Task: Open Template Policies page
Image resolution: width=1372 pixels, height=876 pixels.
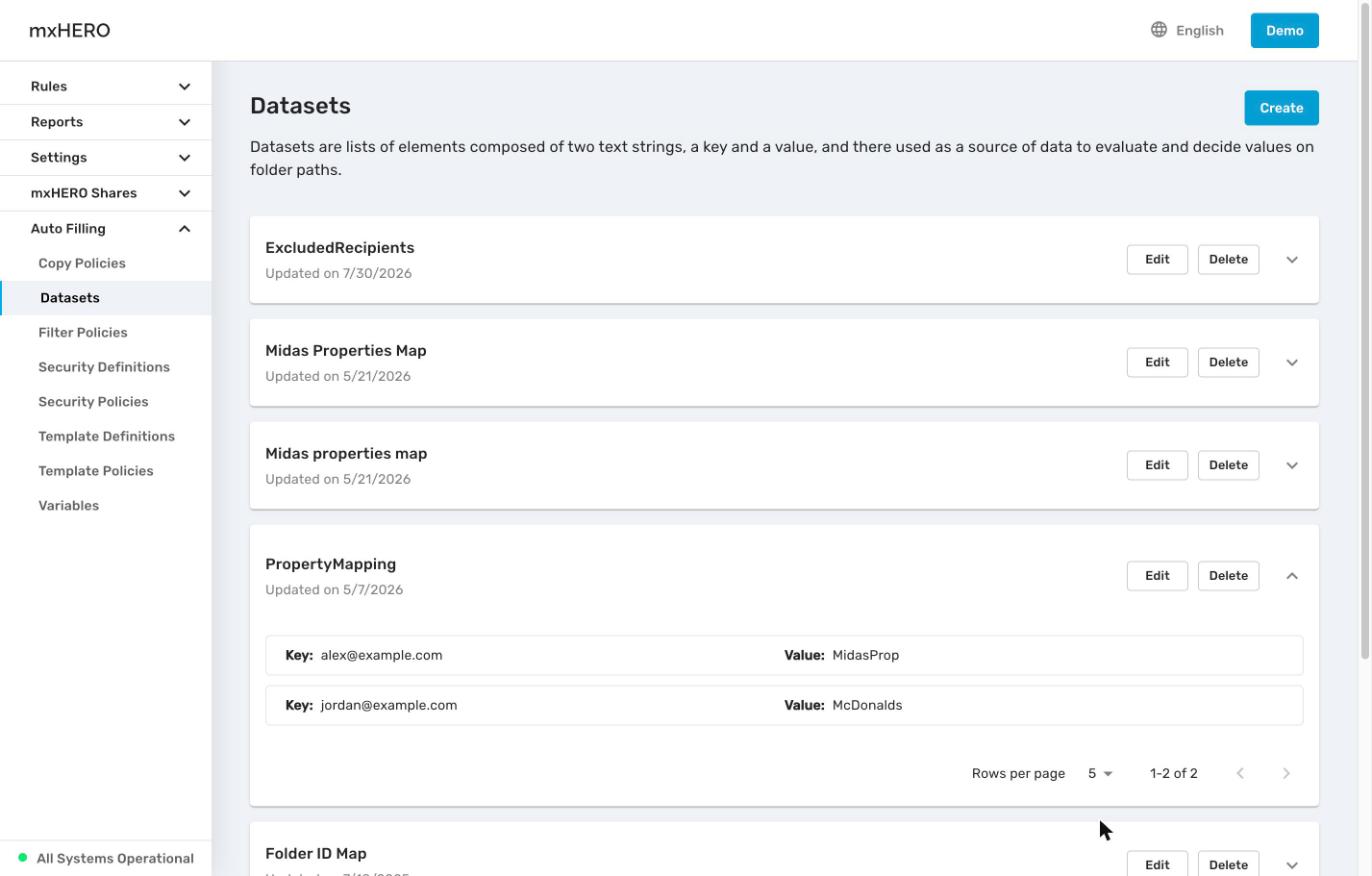Action: 106,470
